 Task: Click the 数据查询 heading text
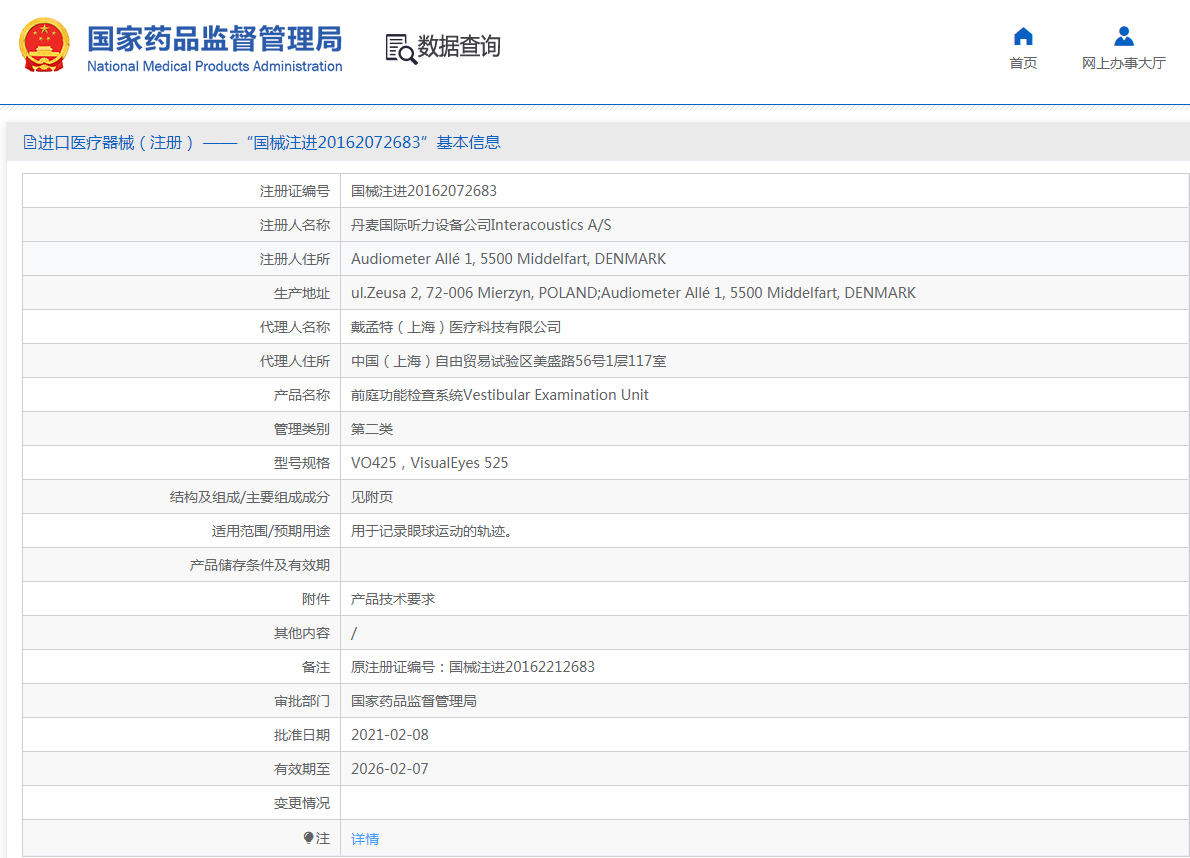[x=459, y=46]
